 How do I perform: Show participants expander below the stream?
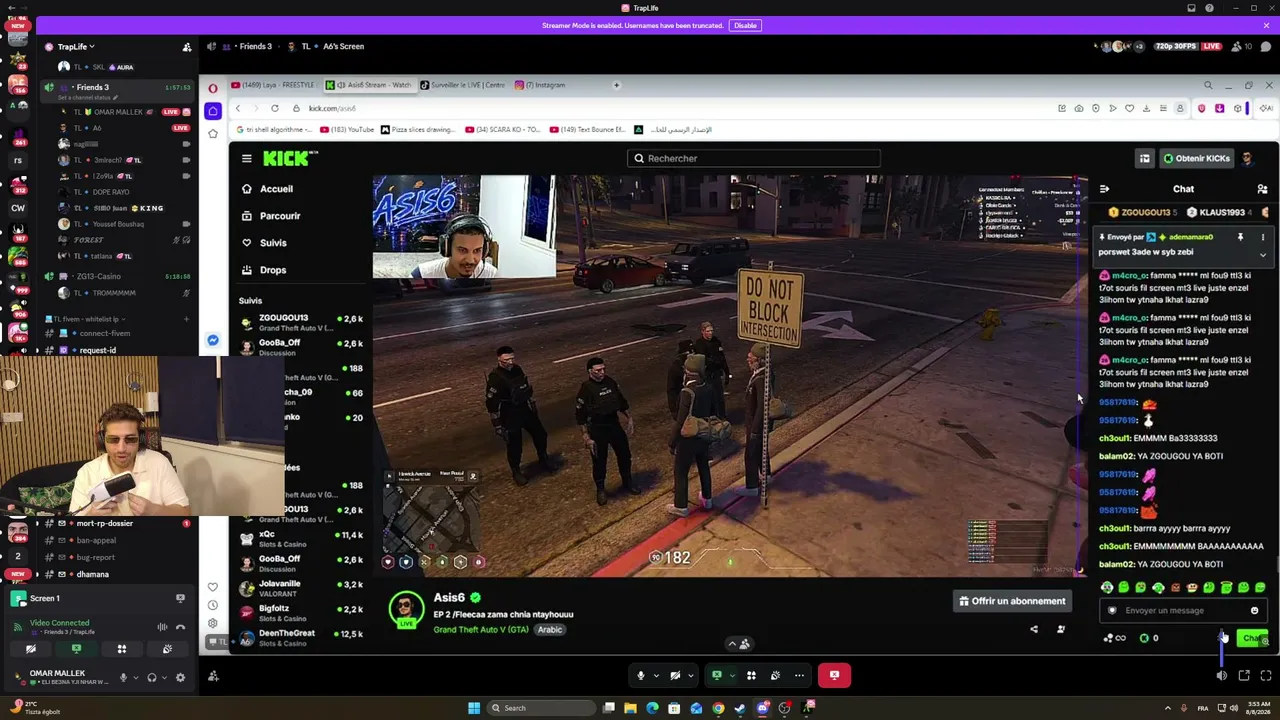738,644
